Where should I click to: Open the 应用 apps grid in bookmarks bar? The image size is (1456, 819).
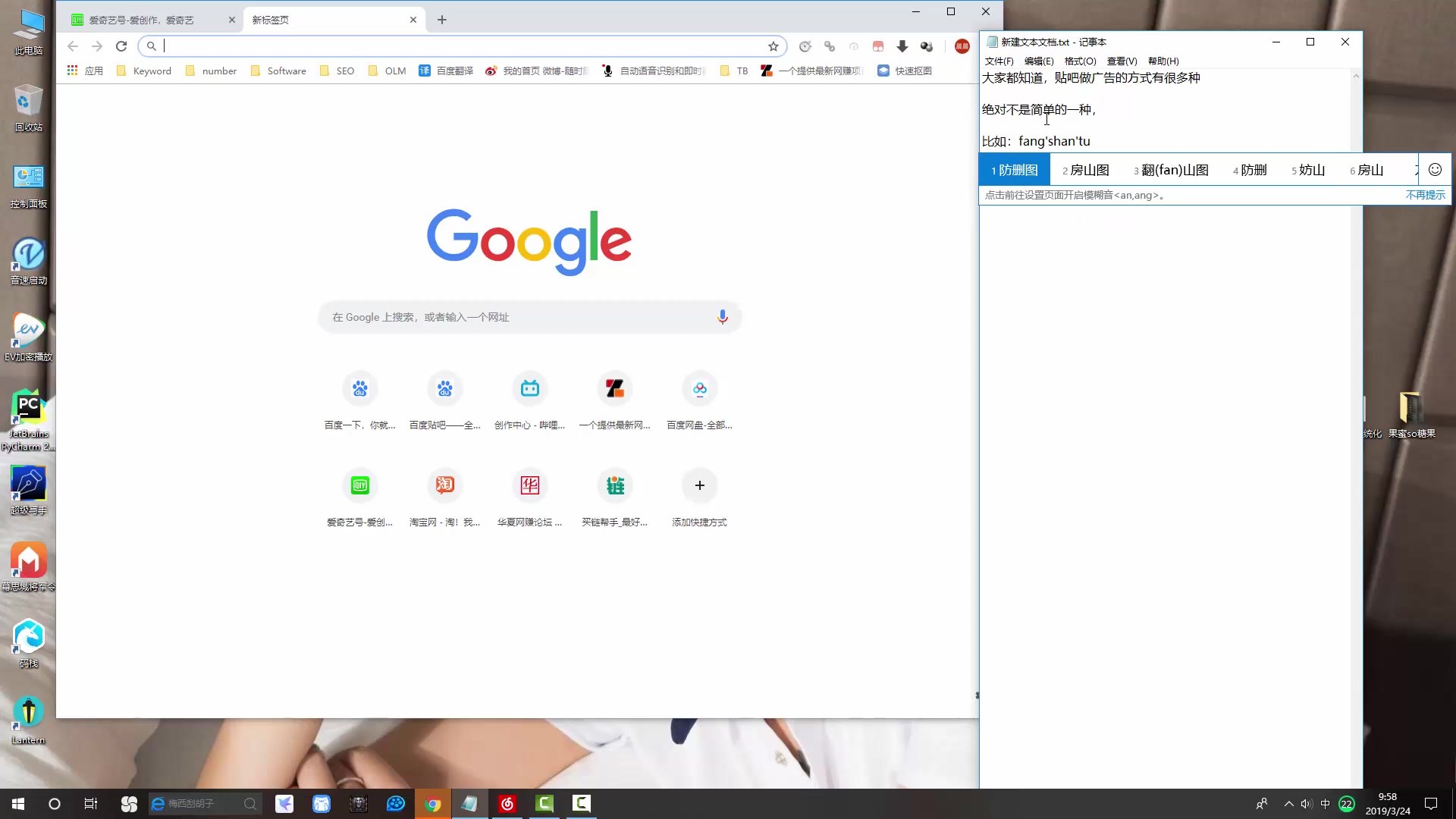tap(85, 71)
